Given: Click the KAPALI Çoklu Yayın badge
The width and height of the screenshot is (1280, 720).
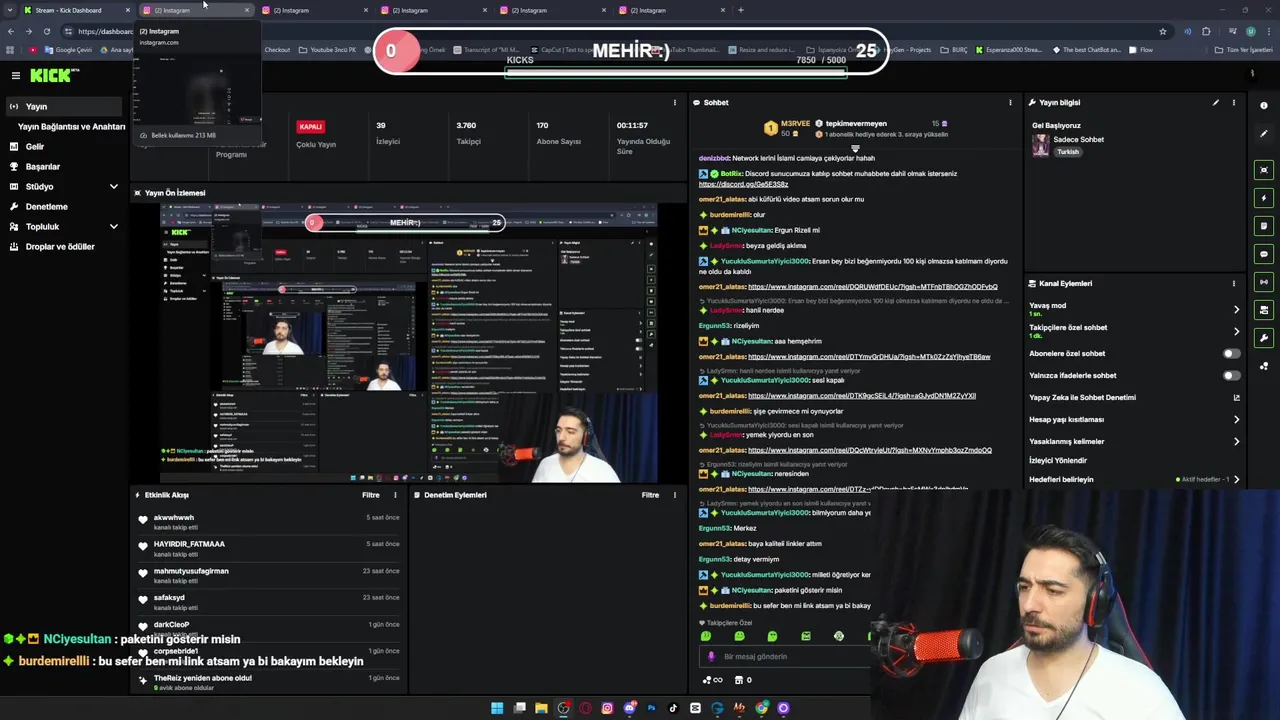Looking at the screenshot, I should 311,126.
